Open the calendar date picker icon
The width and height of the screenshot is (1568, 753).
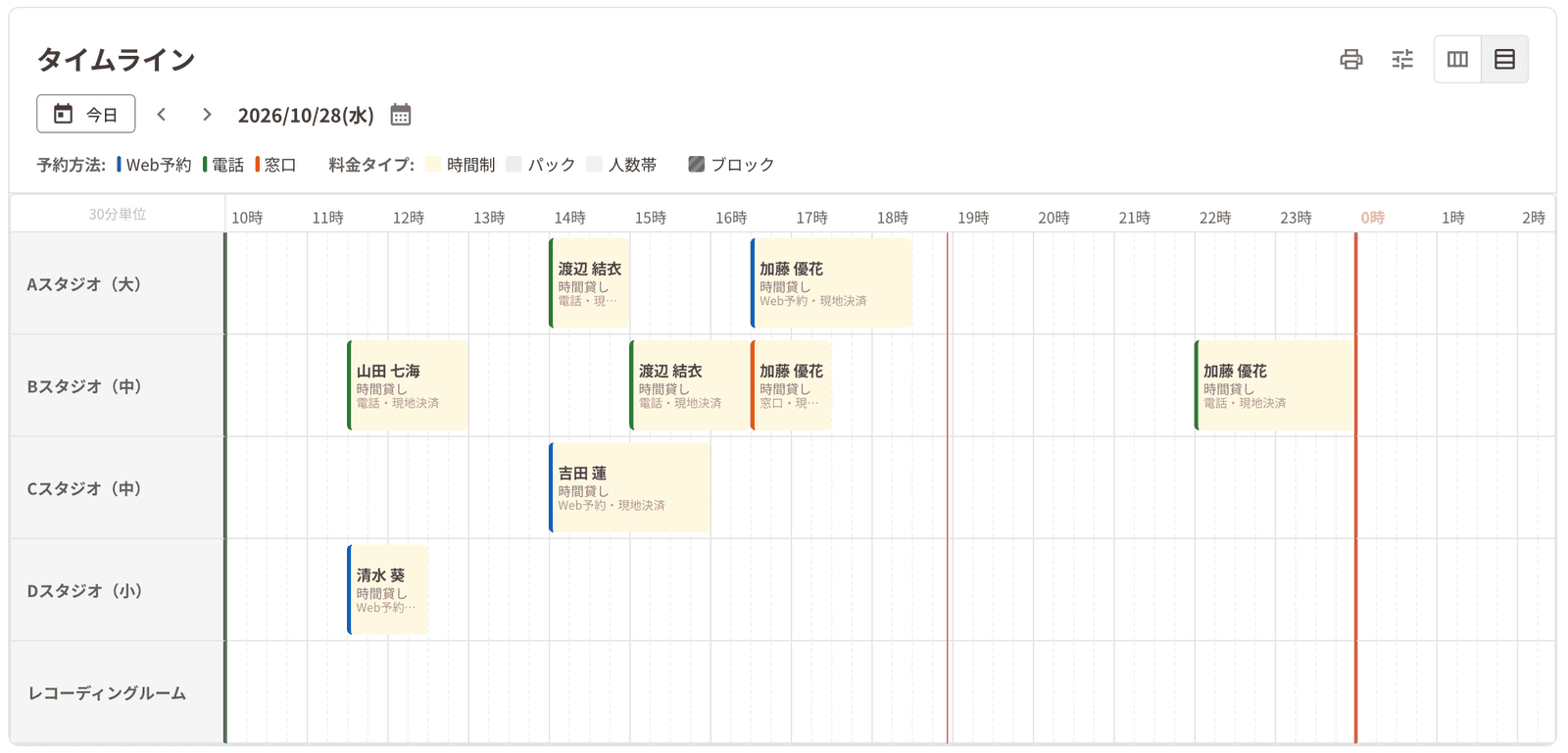point(400,115)
